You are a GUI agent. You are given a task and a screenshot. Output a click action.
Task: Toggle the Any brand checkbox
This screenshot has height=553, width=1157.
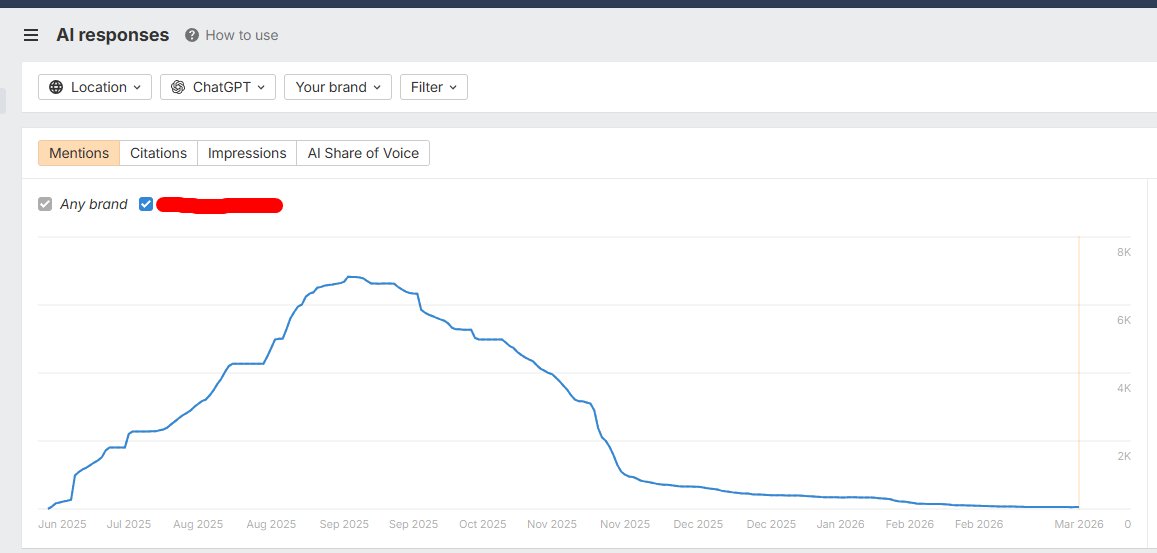pos(45,204)
